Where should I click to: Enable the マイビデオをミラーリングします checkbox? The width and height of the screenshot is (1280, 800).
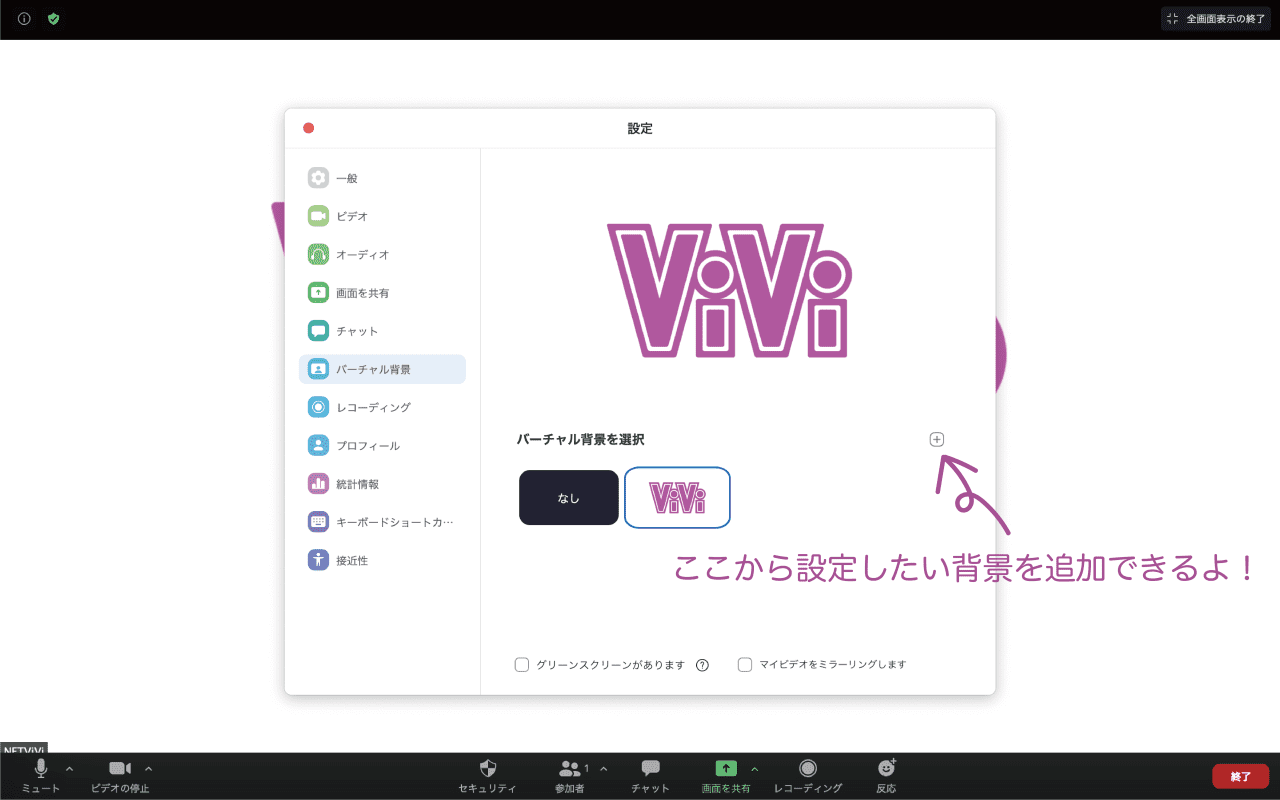(745, 664)
